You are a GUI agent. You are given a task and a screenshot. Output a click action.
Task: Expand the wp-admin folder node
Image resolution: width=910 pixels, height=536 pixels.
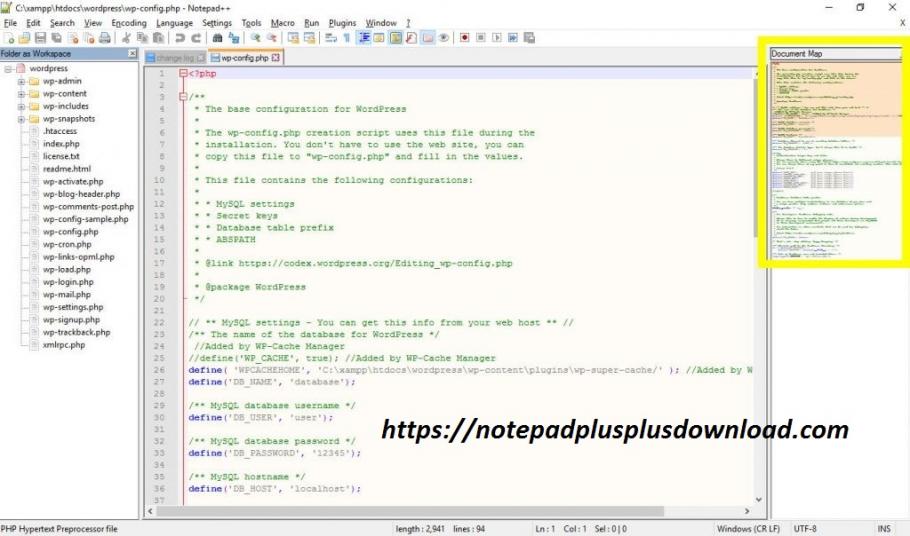click(21, 82)
